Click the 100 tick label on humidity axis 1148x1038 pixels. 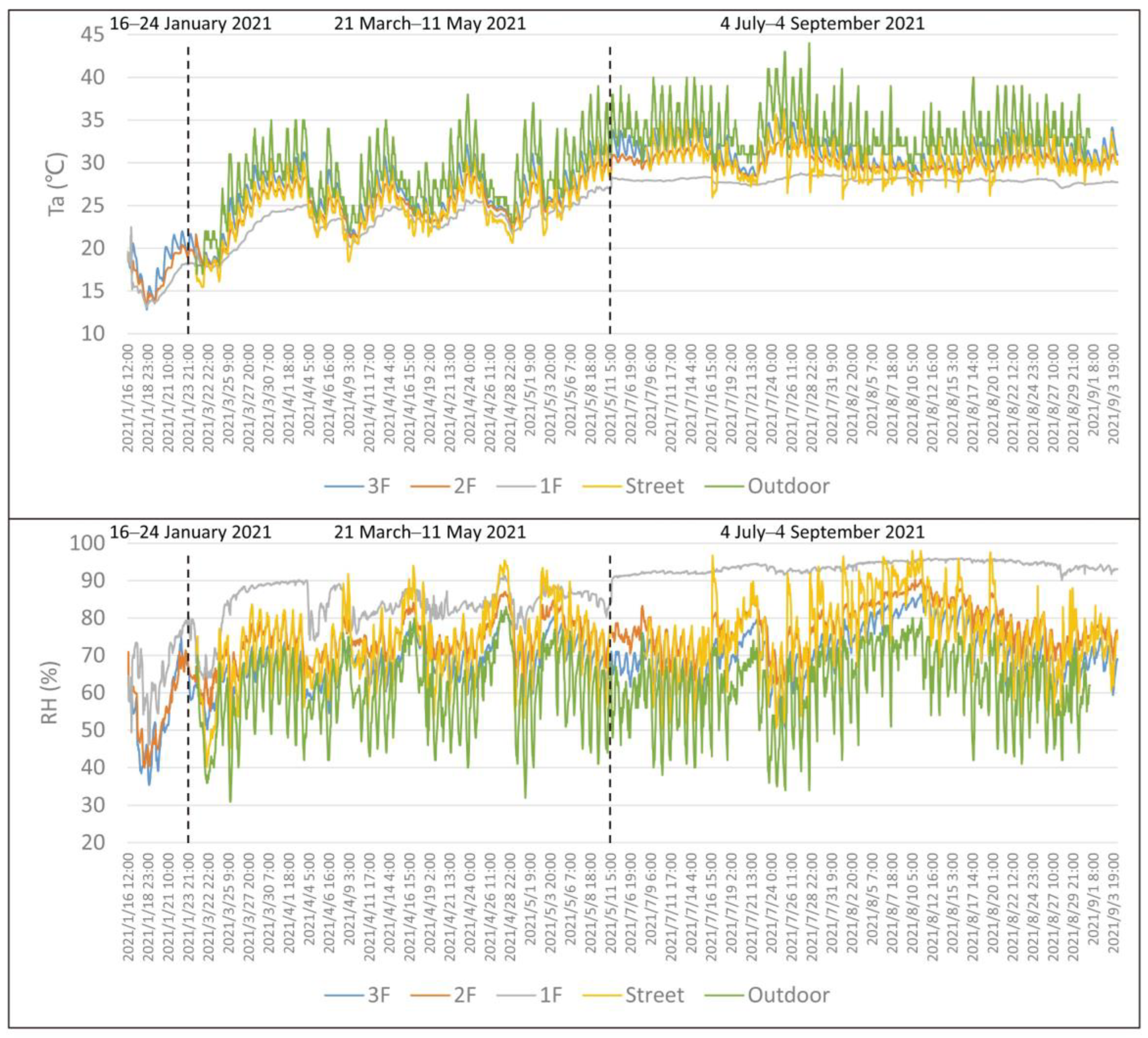click(87, 543)
